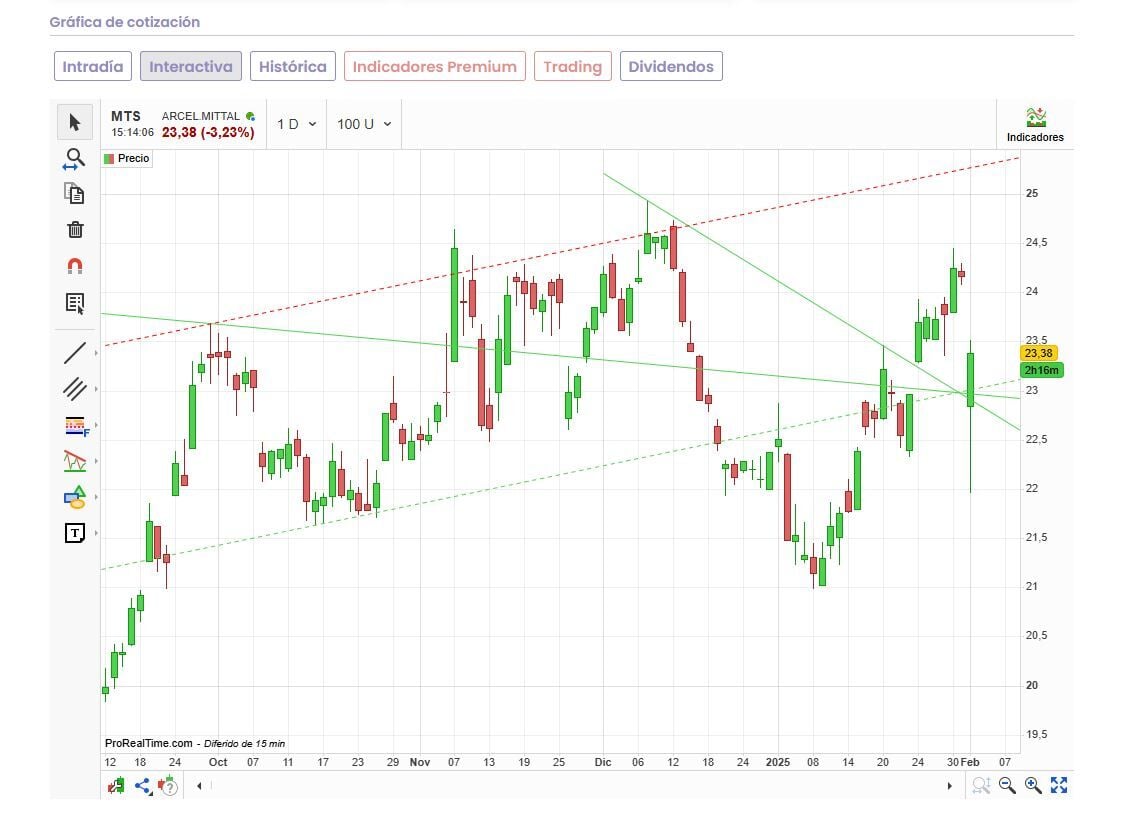Click the MTS ticker symbol

pos(126,116)
